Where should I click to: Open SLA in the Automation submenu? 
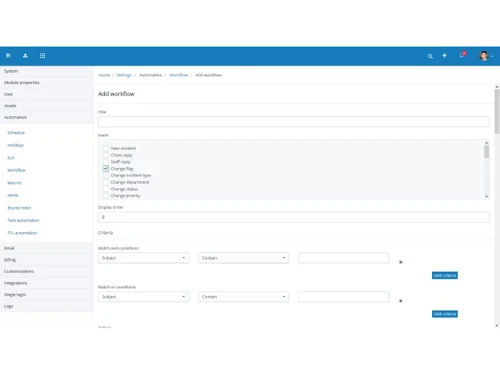(11, 158)
